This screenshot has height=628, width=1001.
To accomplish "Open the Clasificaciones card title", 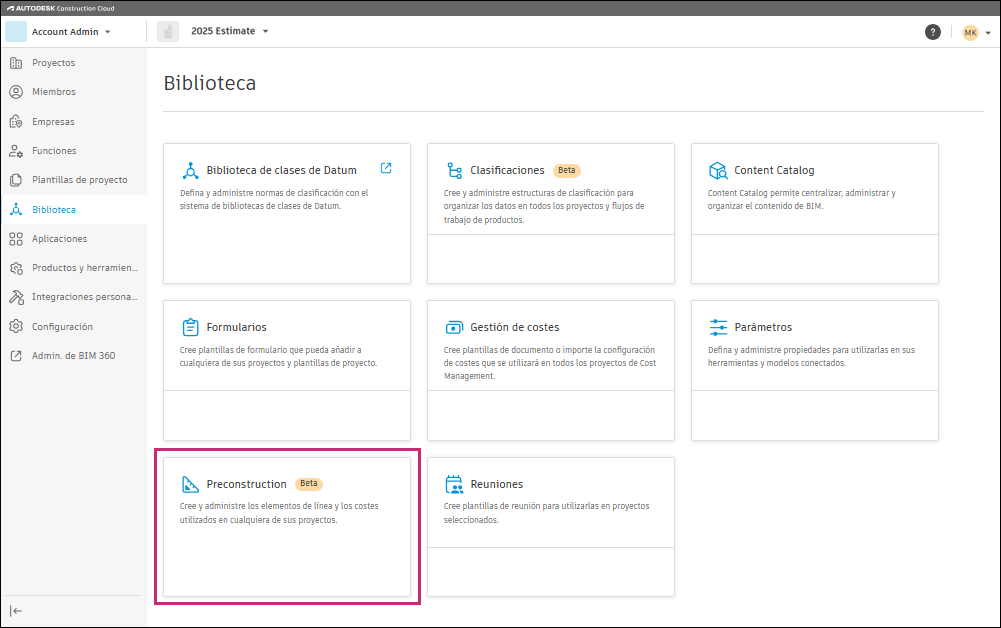I will 508,170.
